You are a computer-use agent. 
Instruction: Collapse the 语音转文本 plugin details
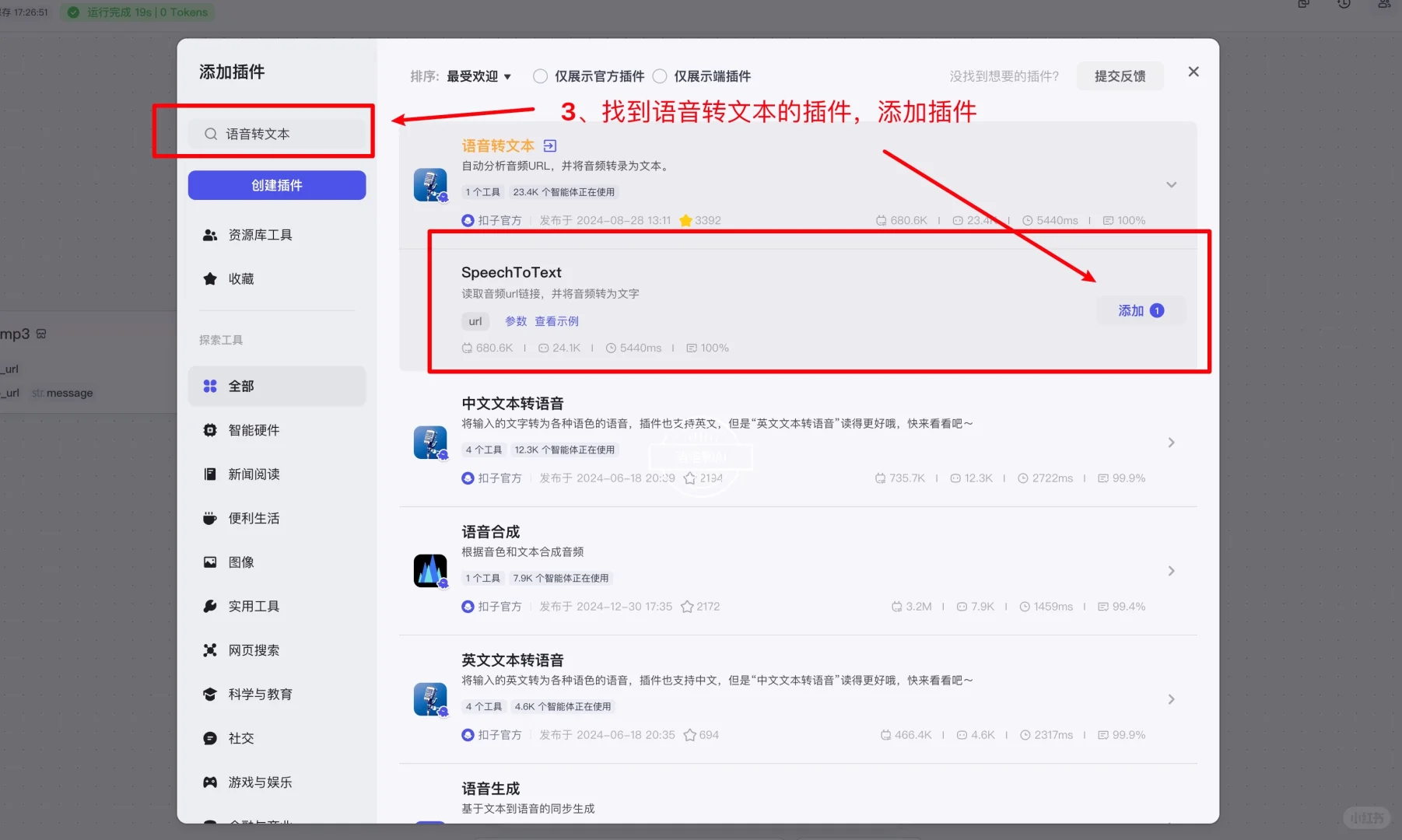click(1171, 184)
